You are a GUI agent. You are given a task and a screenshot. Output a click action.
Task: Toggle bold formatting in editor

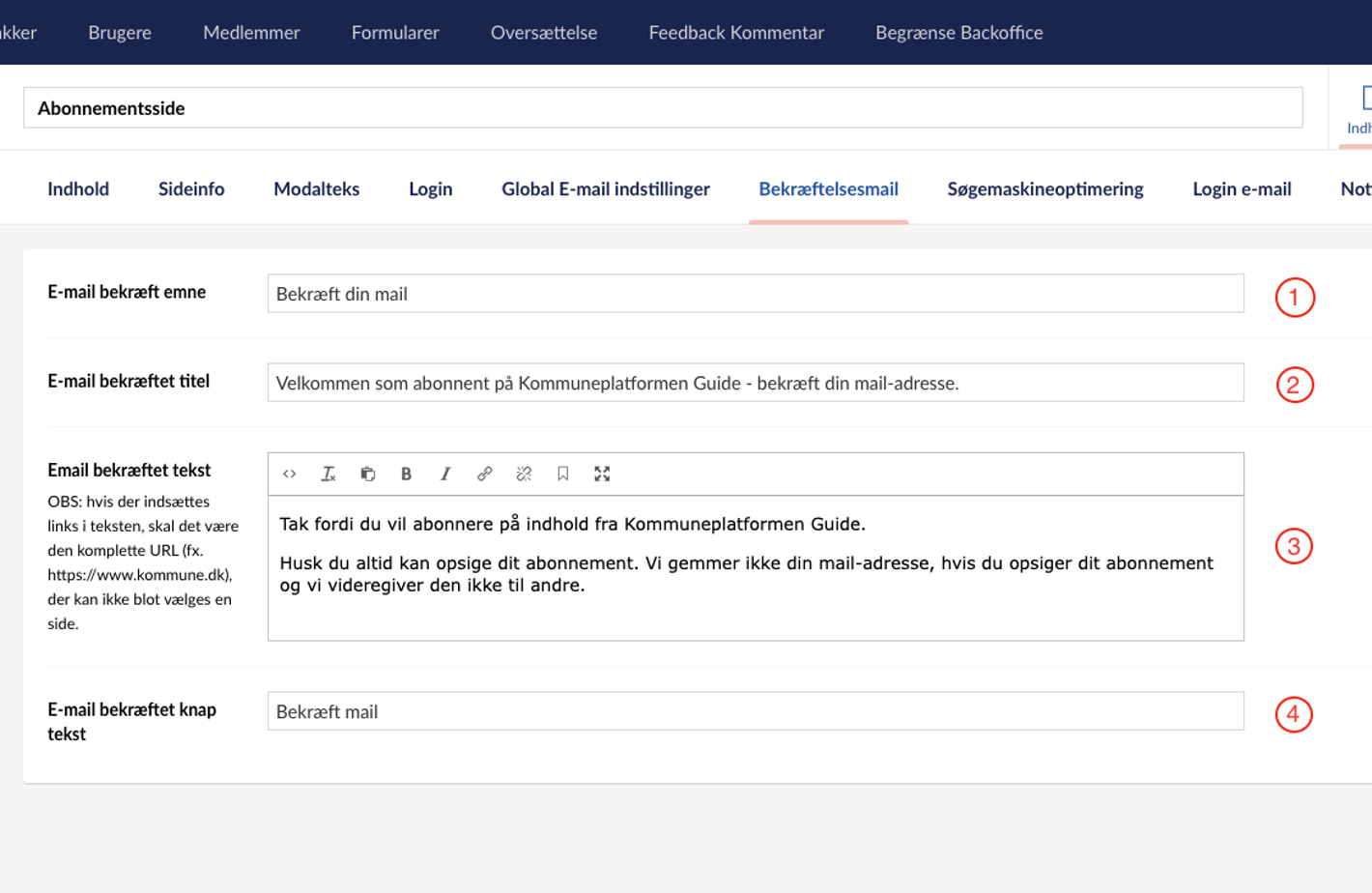[406, 474]
